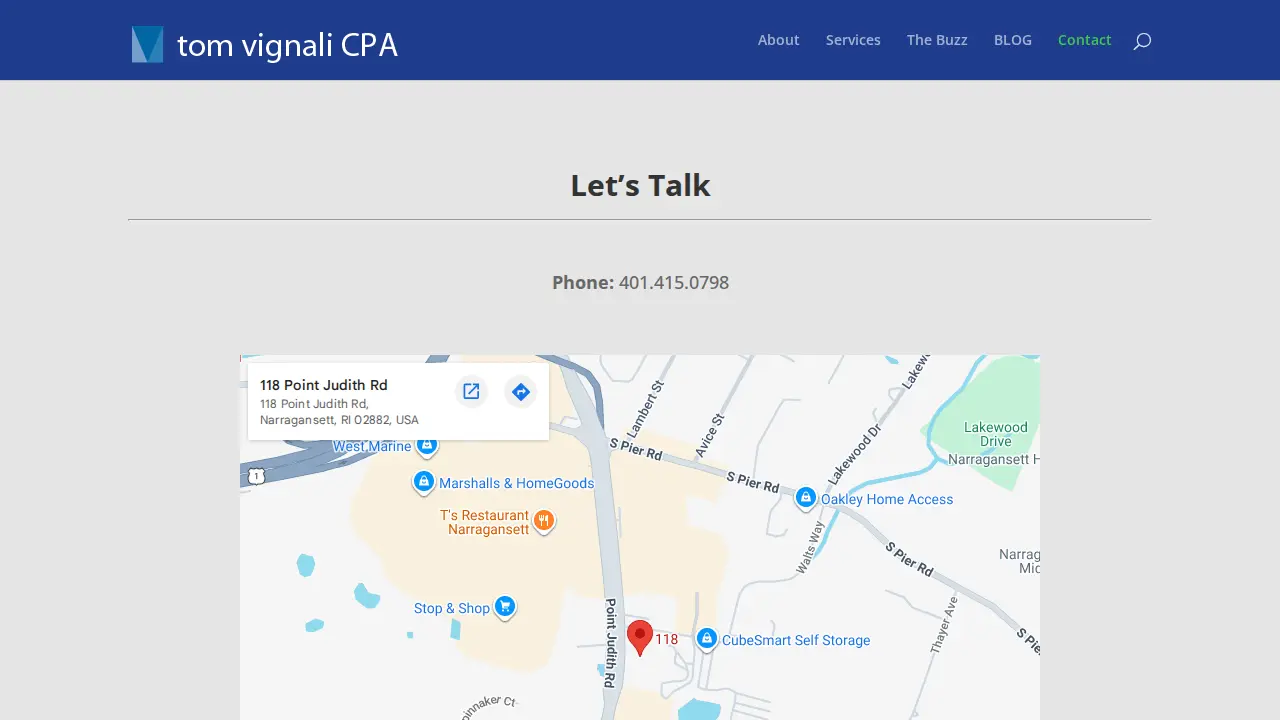The width and height of the screenshot is (1280, 720).
Task: Click phone number 401.415.0798
Action: [674, 282]
